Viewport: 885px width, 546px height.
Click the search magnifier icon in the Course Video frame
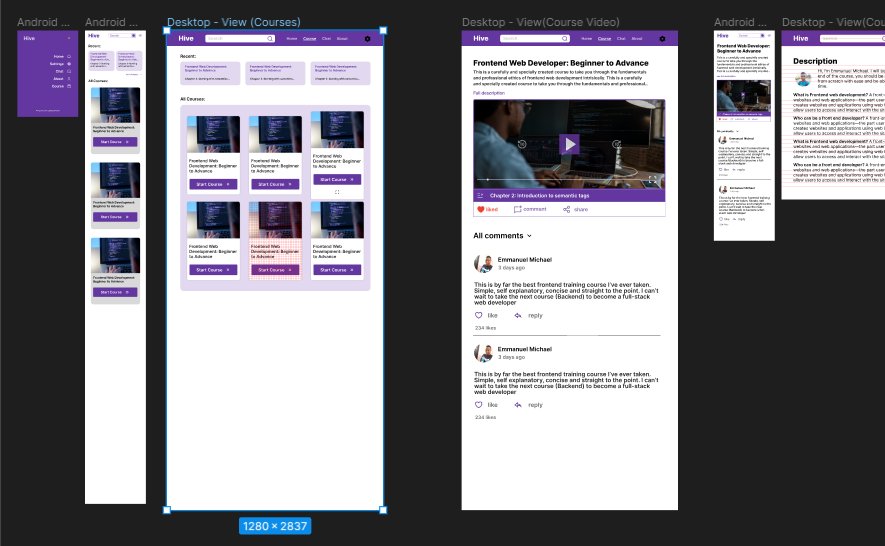[564, 38]
